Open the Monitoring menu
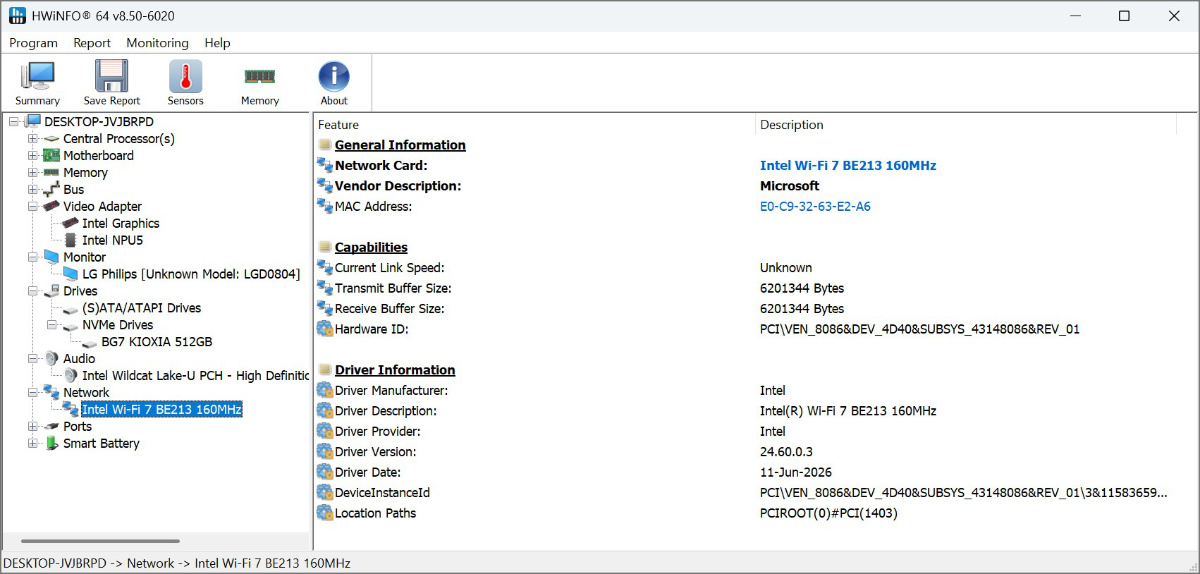Image resolution: width=1200 pixels, height=574 pixels. point(157,43)
